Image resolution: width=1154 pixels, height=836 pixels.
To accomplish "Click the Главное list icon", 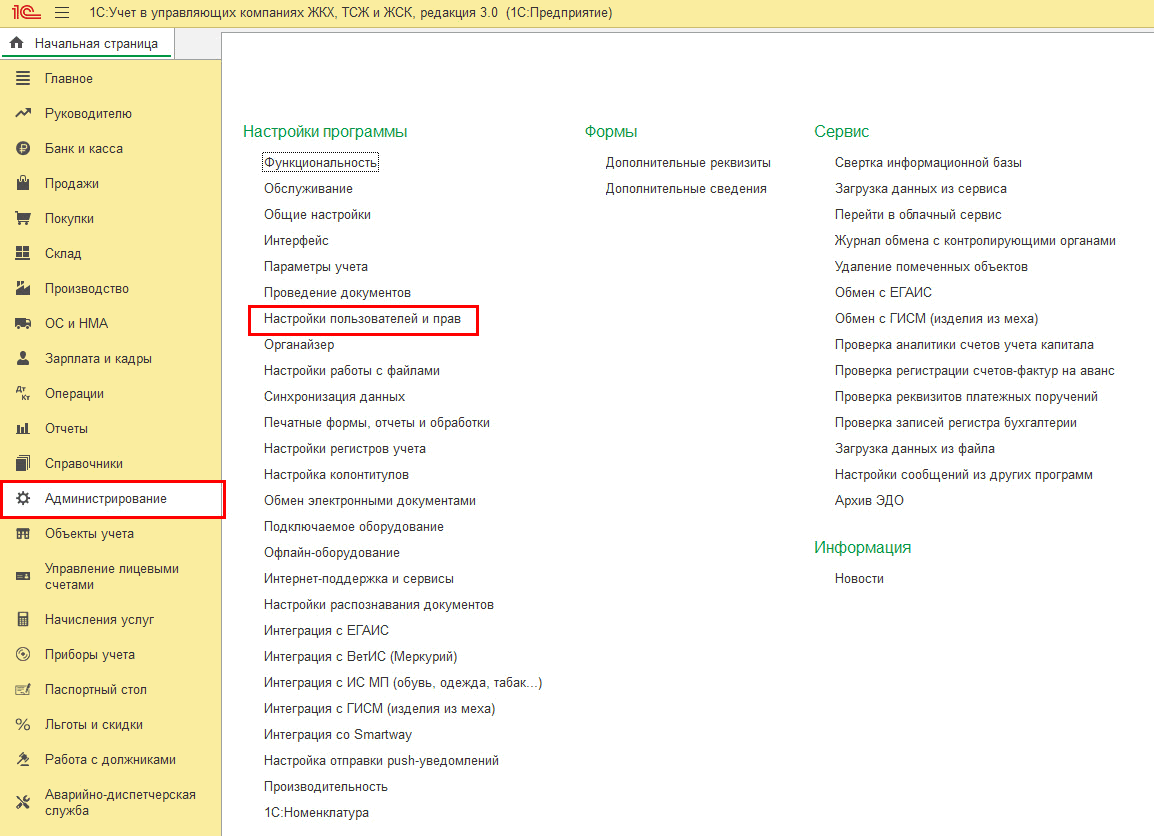I will (23, 78).
